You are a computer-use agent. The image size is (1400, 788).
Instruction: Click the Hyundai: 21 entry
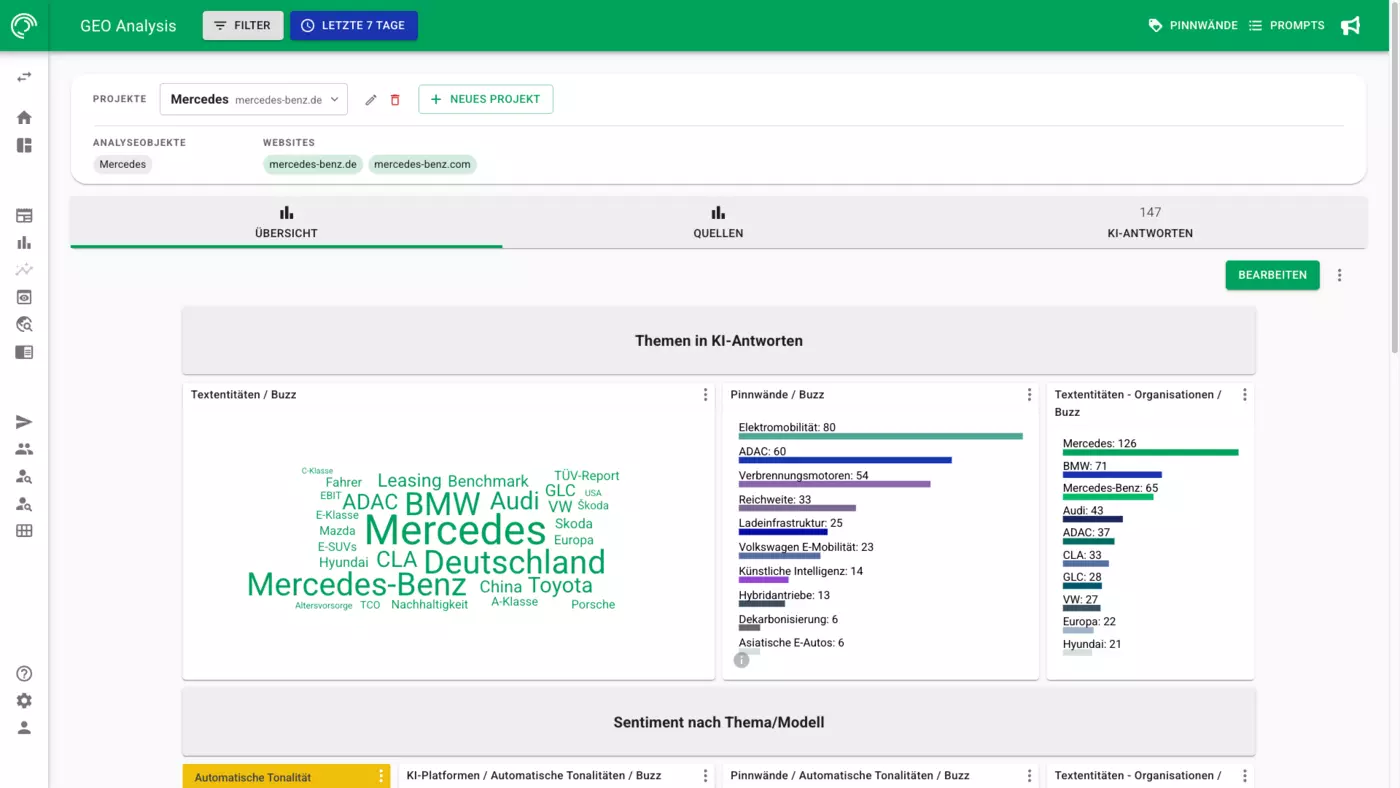(1092, 647)
